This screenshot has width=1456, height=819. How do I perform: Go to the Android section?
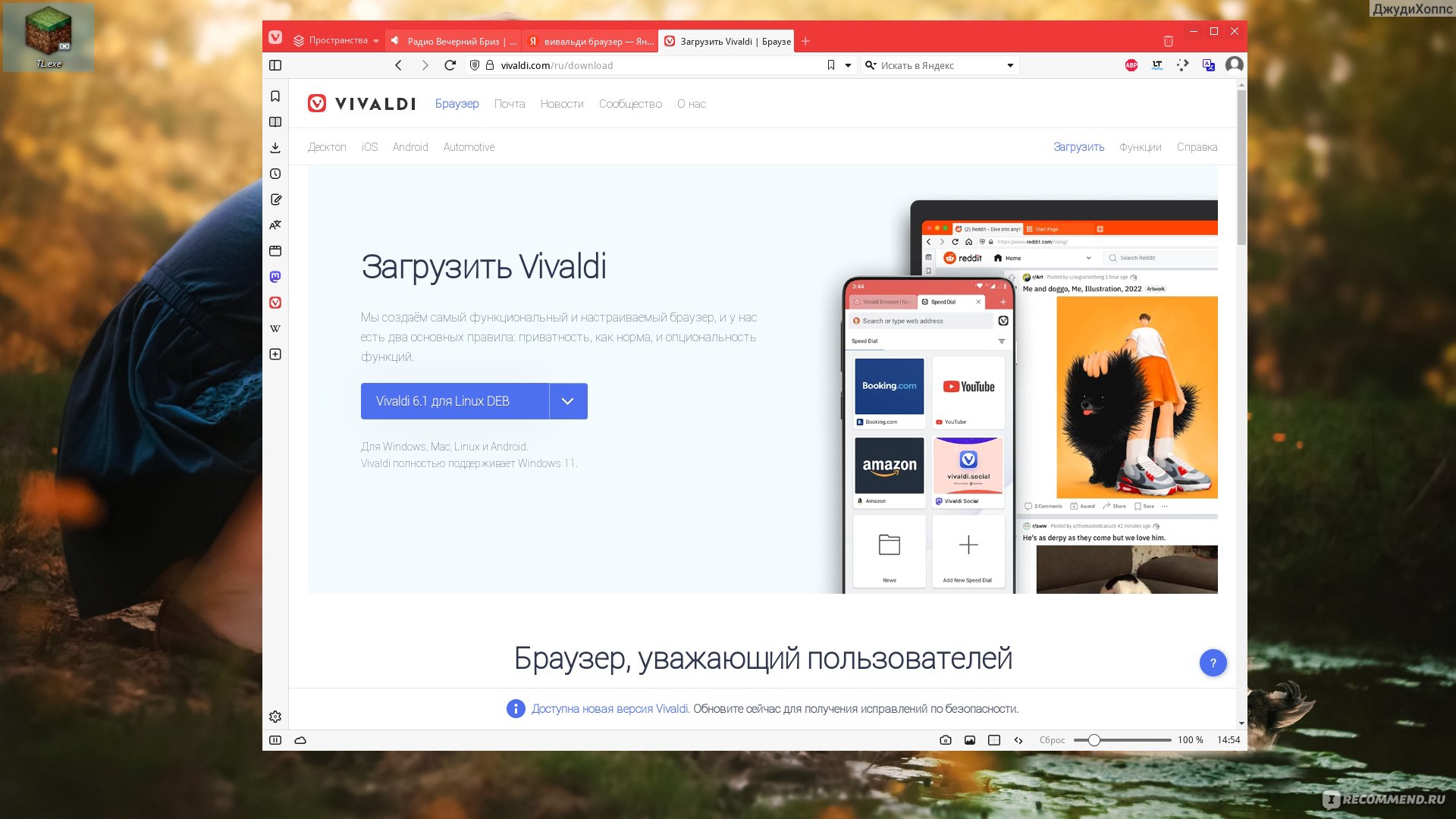tap(410, 147)
